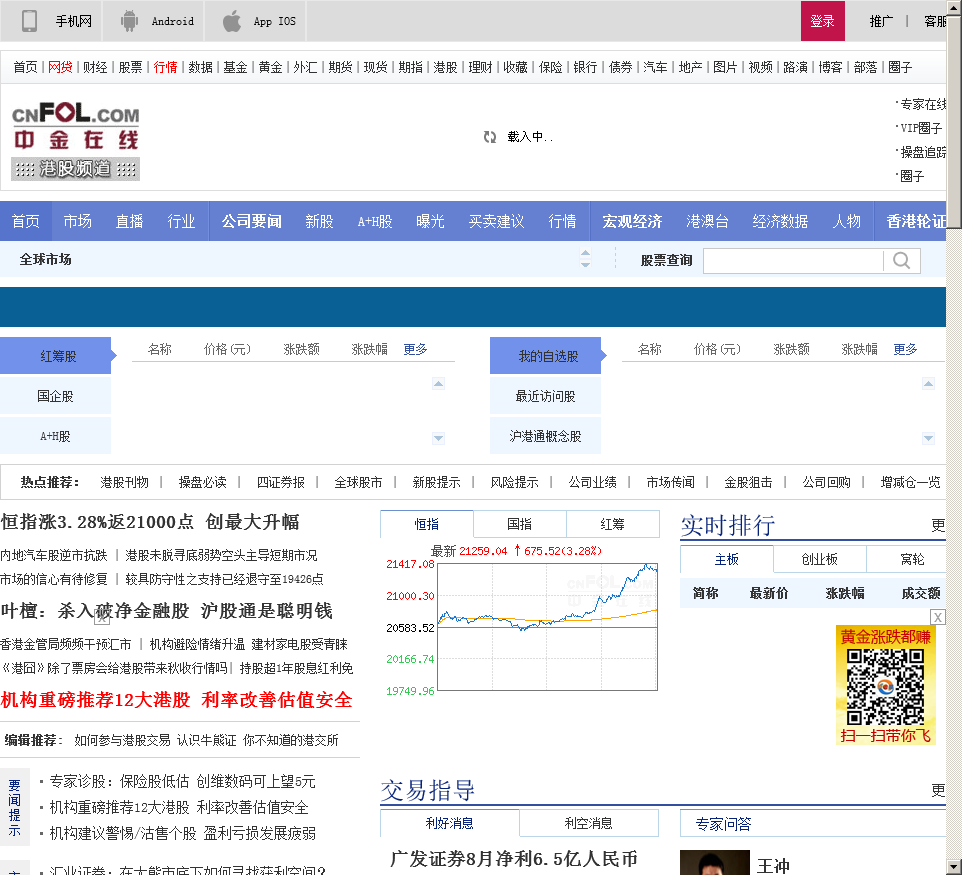The height and width of the screenshot is (875, 962).
Task: Open 叶檀 杀入破净金融股 headline
Action: click(x=167, y=611)
